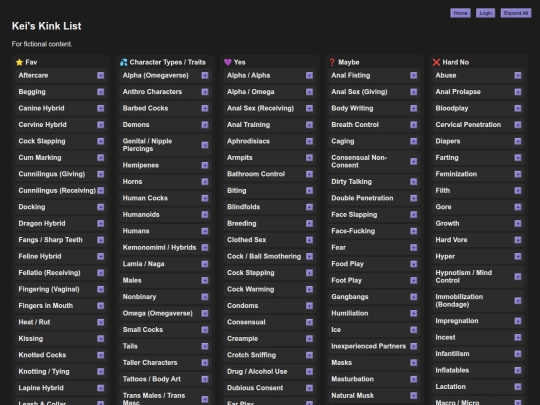Open the Login page
540x405 pixels.
(485, 13)
